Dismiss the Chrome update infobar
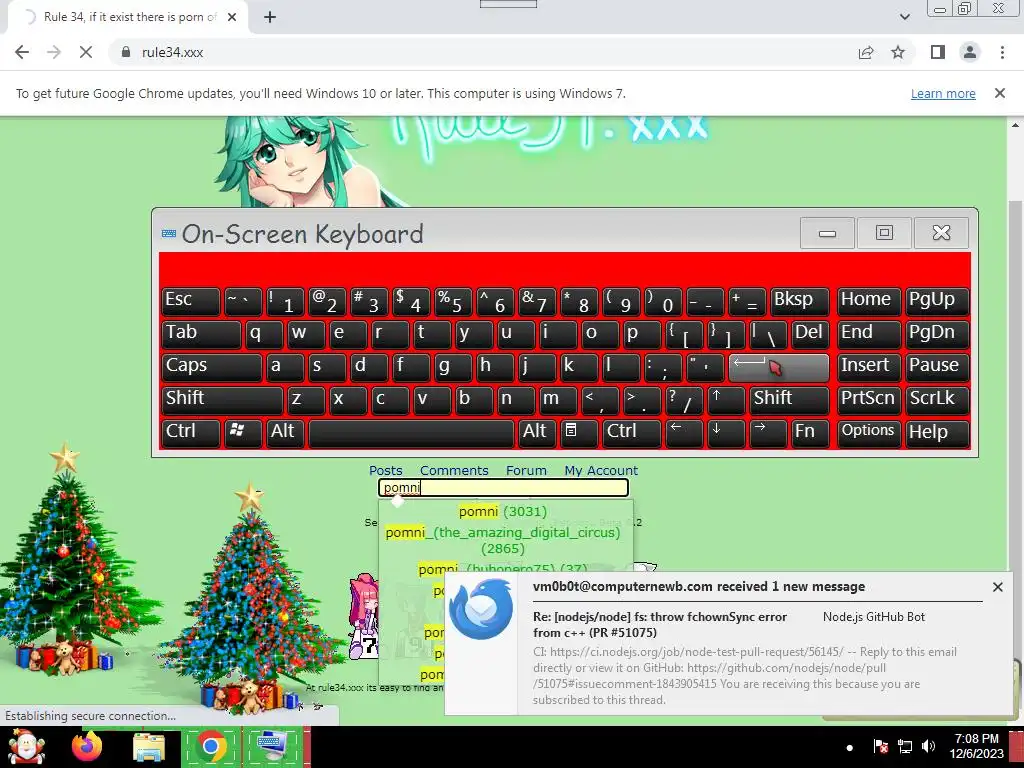1024x768 pixels. [999, 93]
